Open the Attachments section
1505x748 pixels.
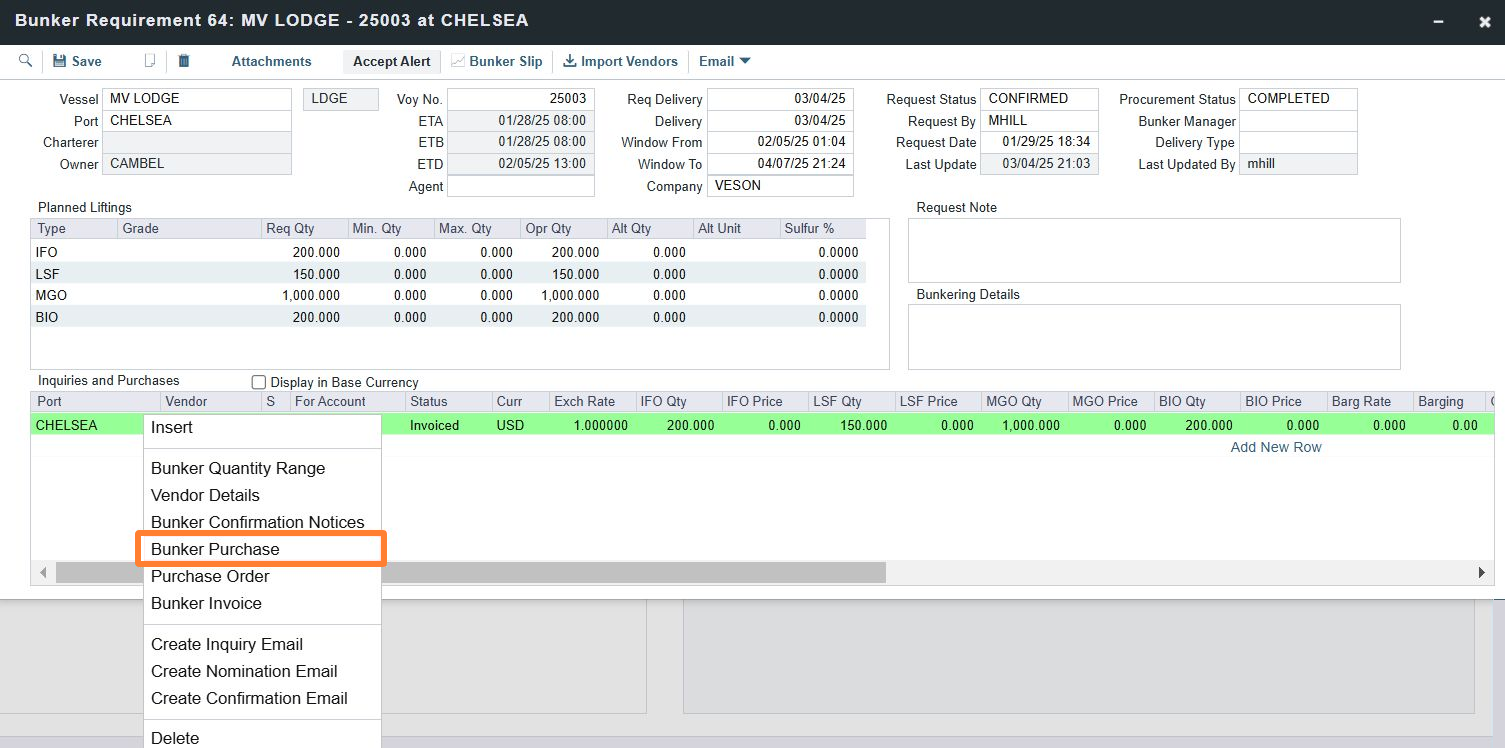coord(270,61)
